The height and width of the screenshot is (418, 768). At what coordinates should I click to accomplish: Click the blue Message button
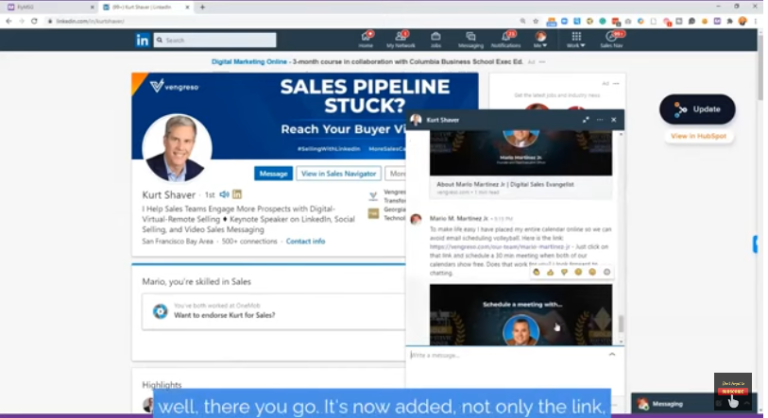[x=273, y=173]
